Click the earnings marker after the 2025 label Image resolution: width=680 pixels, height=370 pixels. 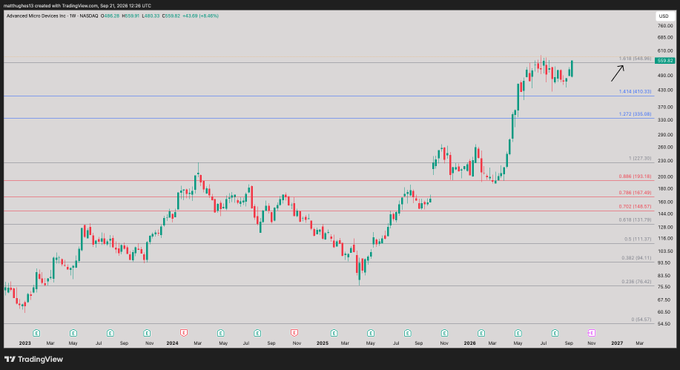pyautogui.click(x=334, y=333)
